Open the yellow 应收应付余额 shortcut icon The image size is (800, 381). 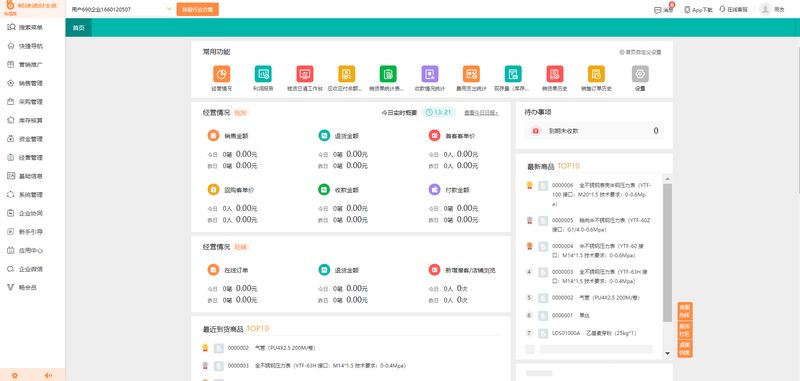[346, 74]
